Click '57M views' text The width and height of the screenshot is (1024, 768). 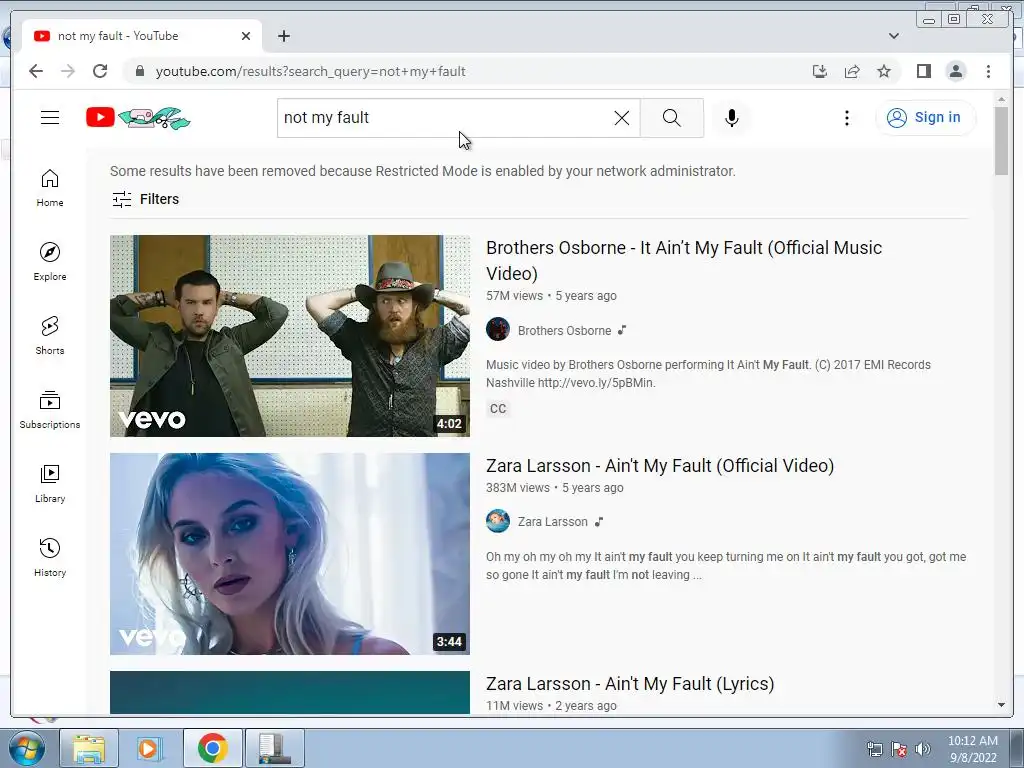[514, 296]
